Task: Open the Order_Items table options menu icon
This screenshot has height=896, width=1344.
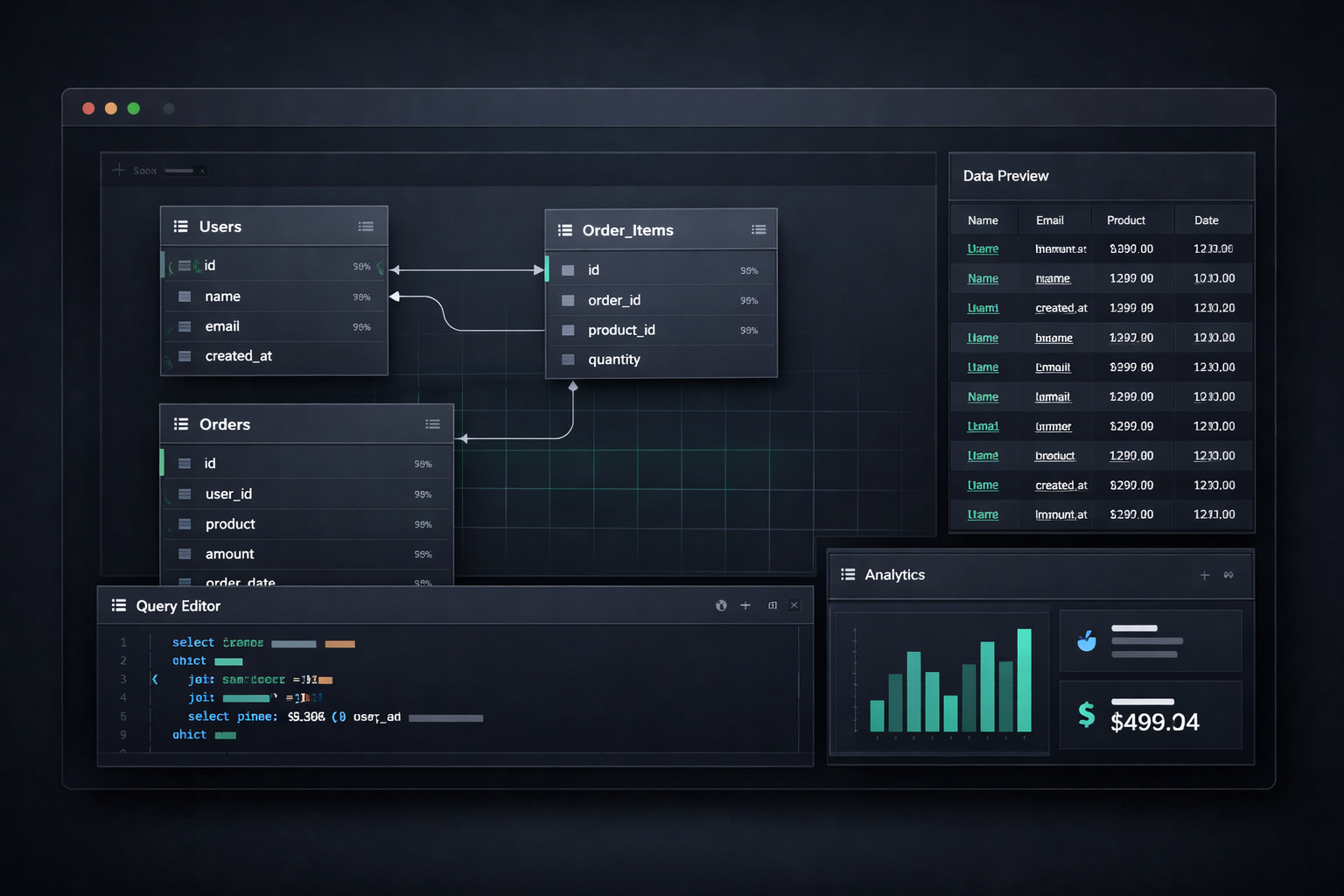Action: (759, 230)
